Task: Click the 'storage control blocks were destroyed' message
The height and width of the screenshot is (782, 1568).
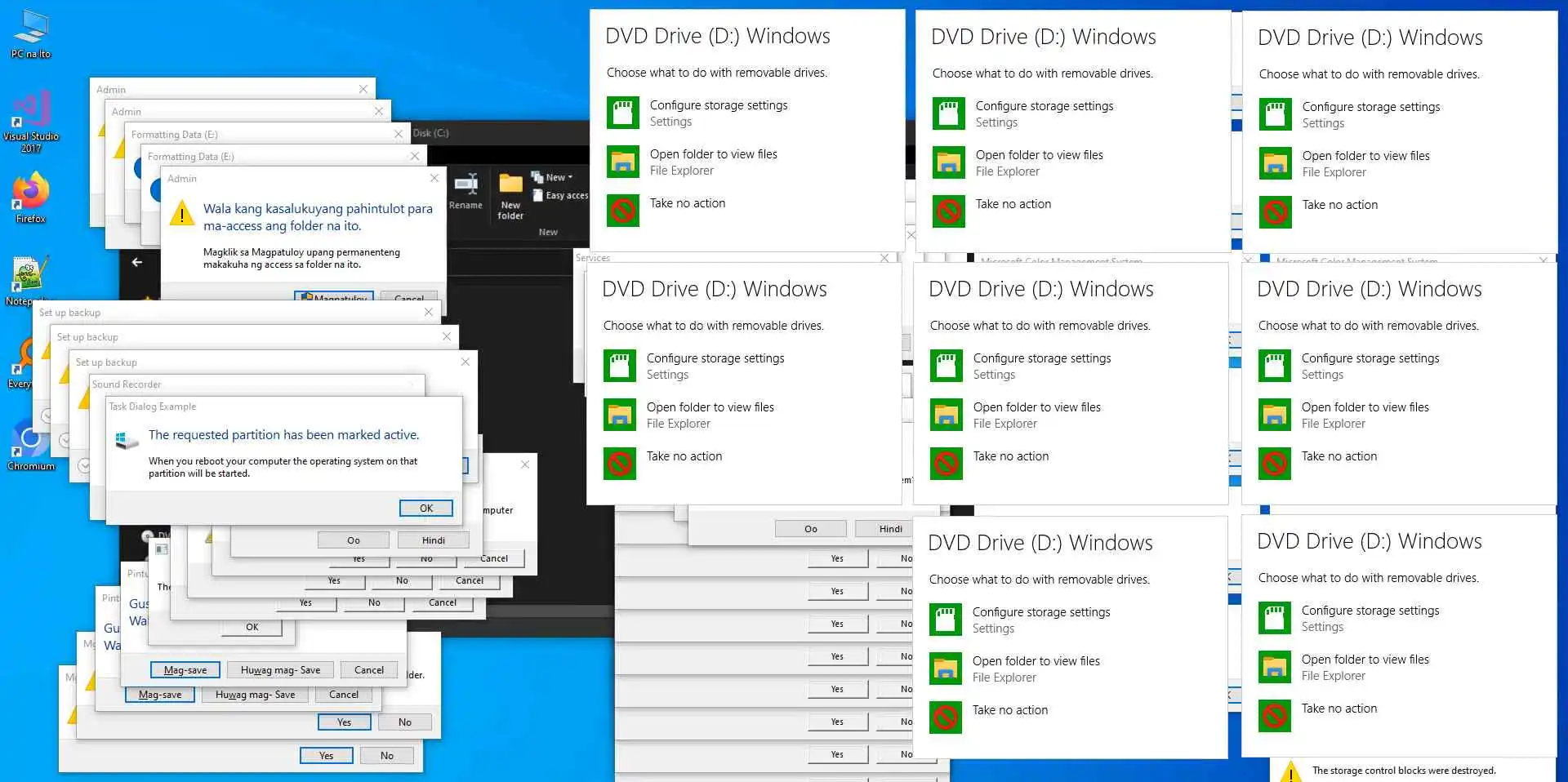Action: [x=1404, y=771]
